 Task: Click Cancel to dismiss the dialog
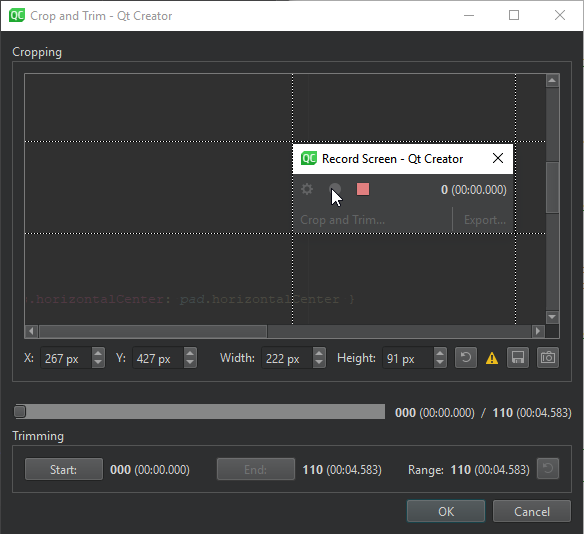532,511
